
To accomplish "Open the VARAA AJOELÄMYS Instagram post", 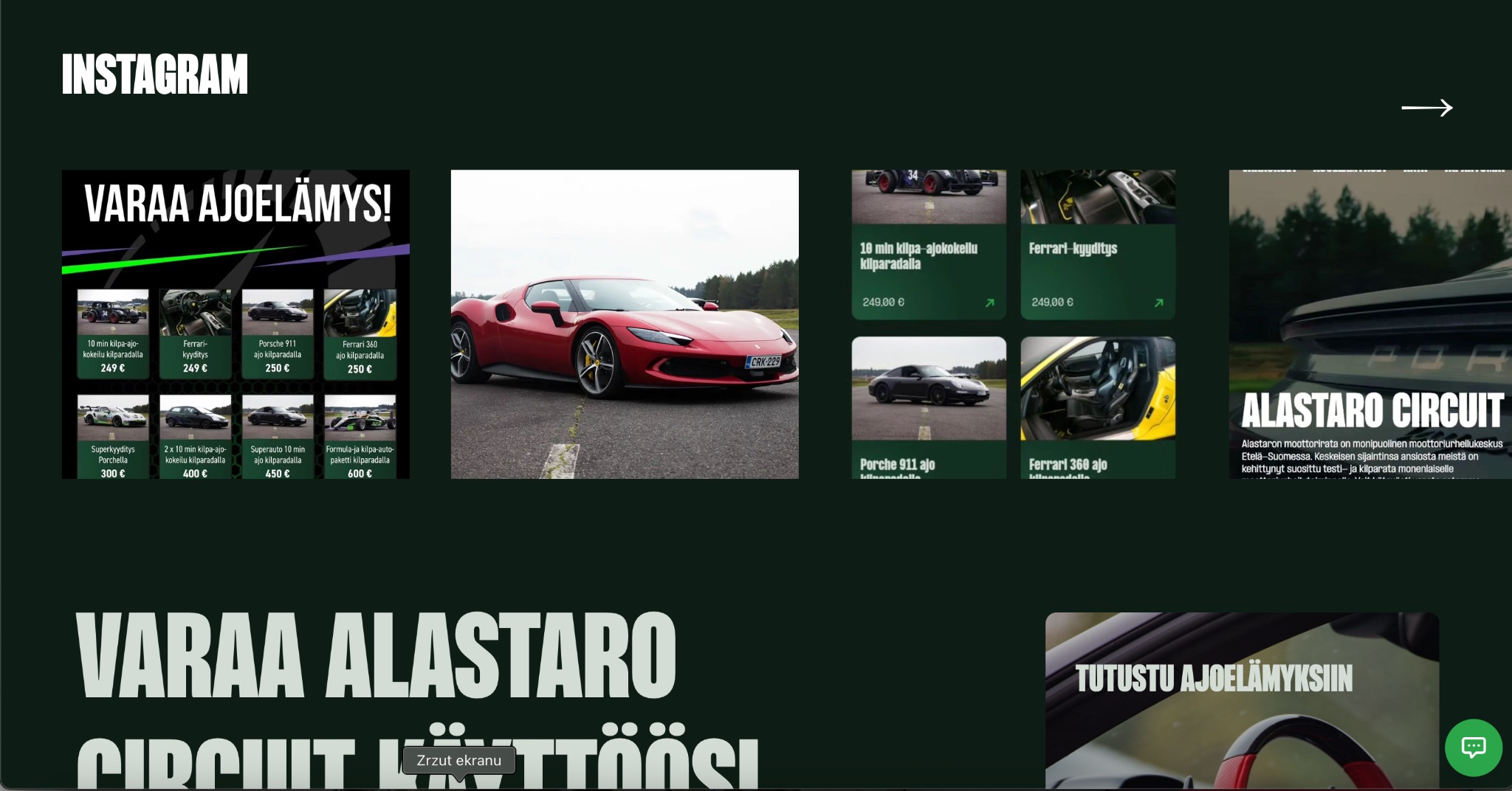I will [236, 323].
